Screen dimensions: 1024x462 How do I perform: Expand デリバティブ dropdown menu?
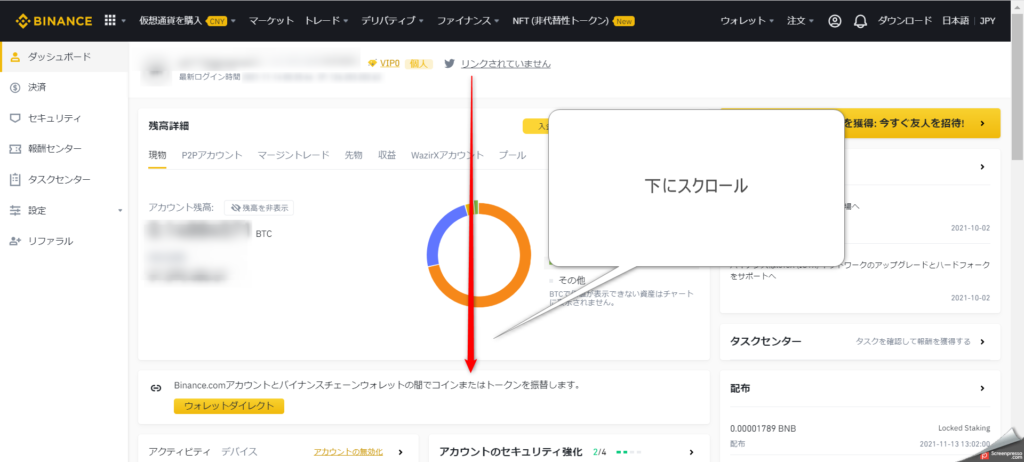point(393,21)
